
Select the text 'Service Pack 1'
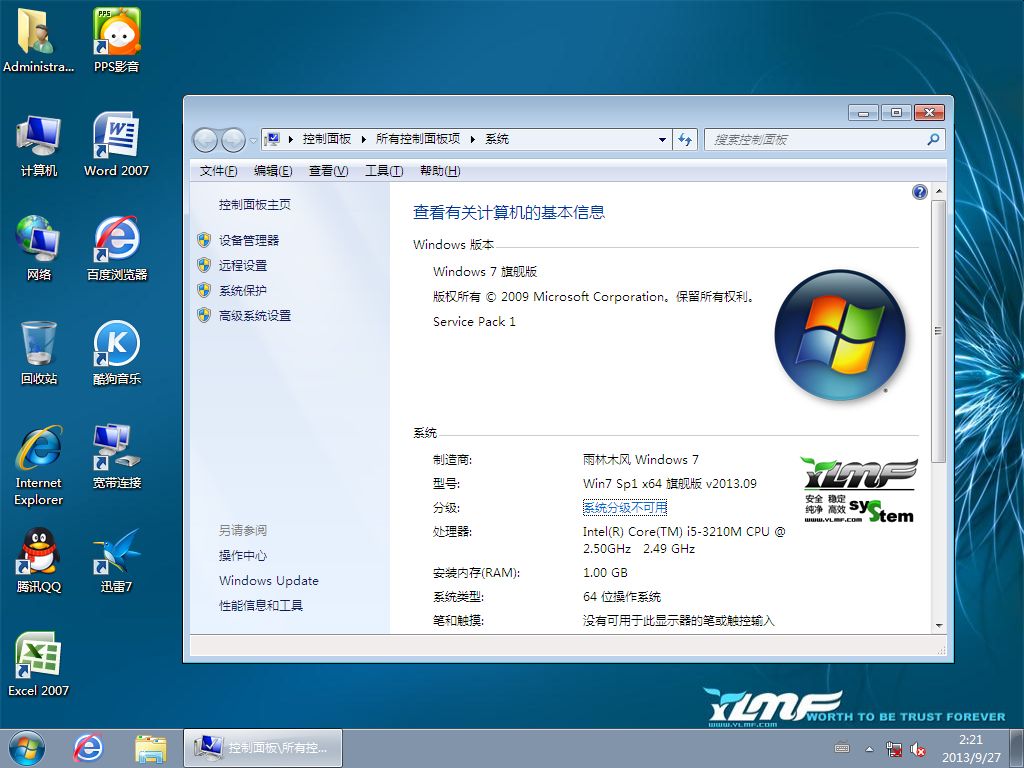[x=474, y=321]
